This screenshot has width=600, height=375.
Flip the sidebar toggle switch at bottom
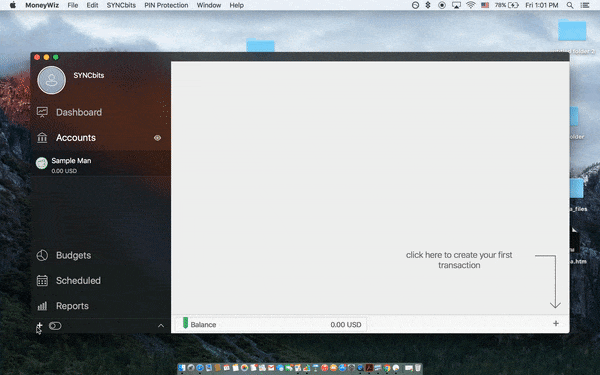[x=55, y=326]
